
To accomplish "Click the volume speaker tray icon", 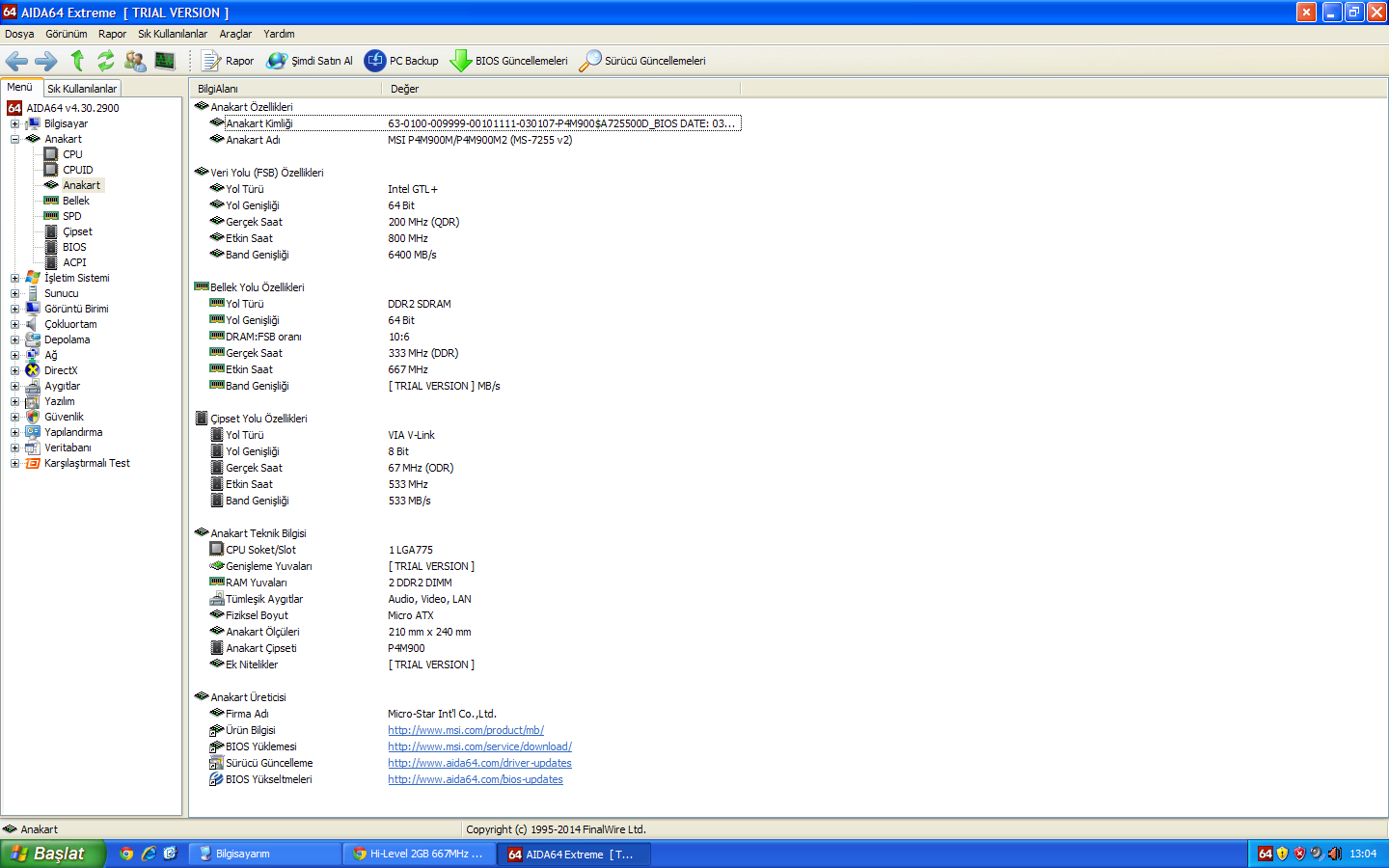I will tap(1335, 854).
